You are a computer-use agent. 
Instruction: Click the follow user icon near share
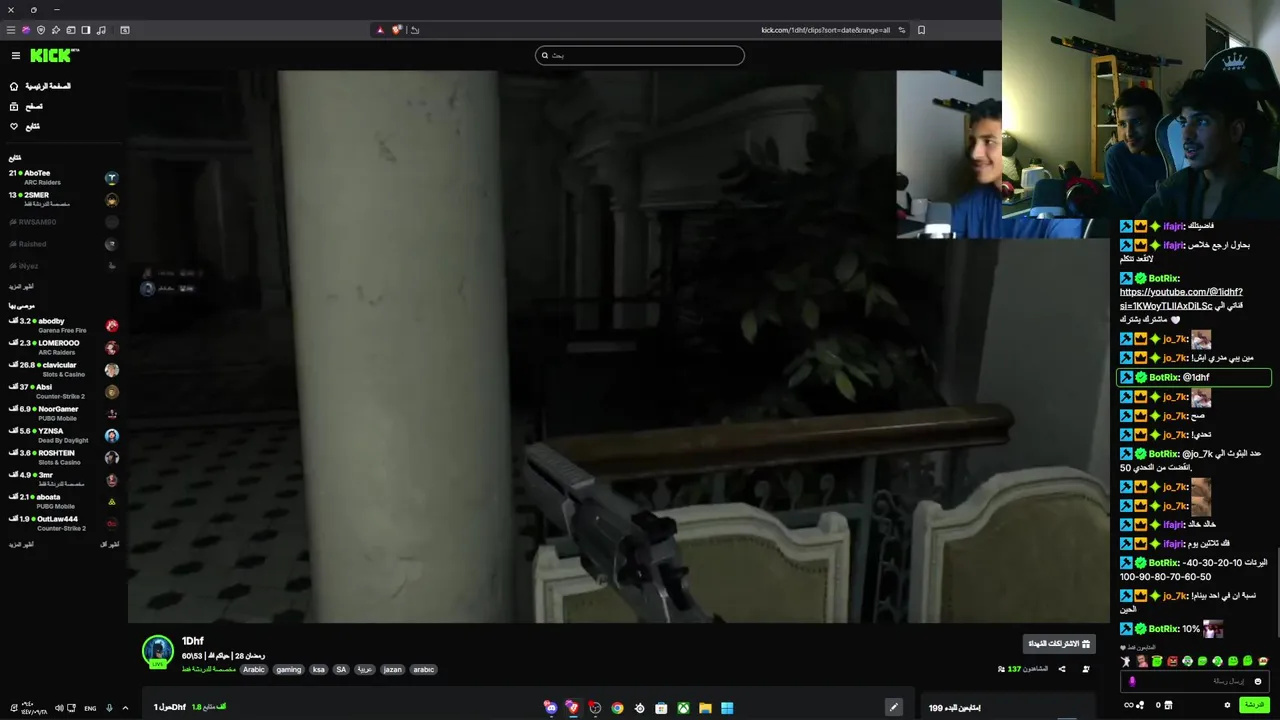[1086, 669]
